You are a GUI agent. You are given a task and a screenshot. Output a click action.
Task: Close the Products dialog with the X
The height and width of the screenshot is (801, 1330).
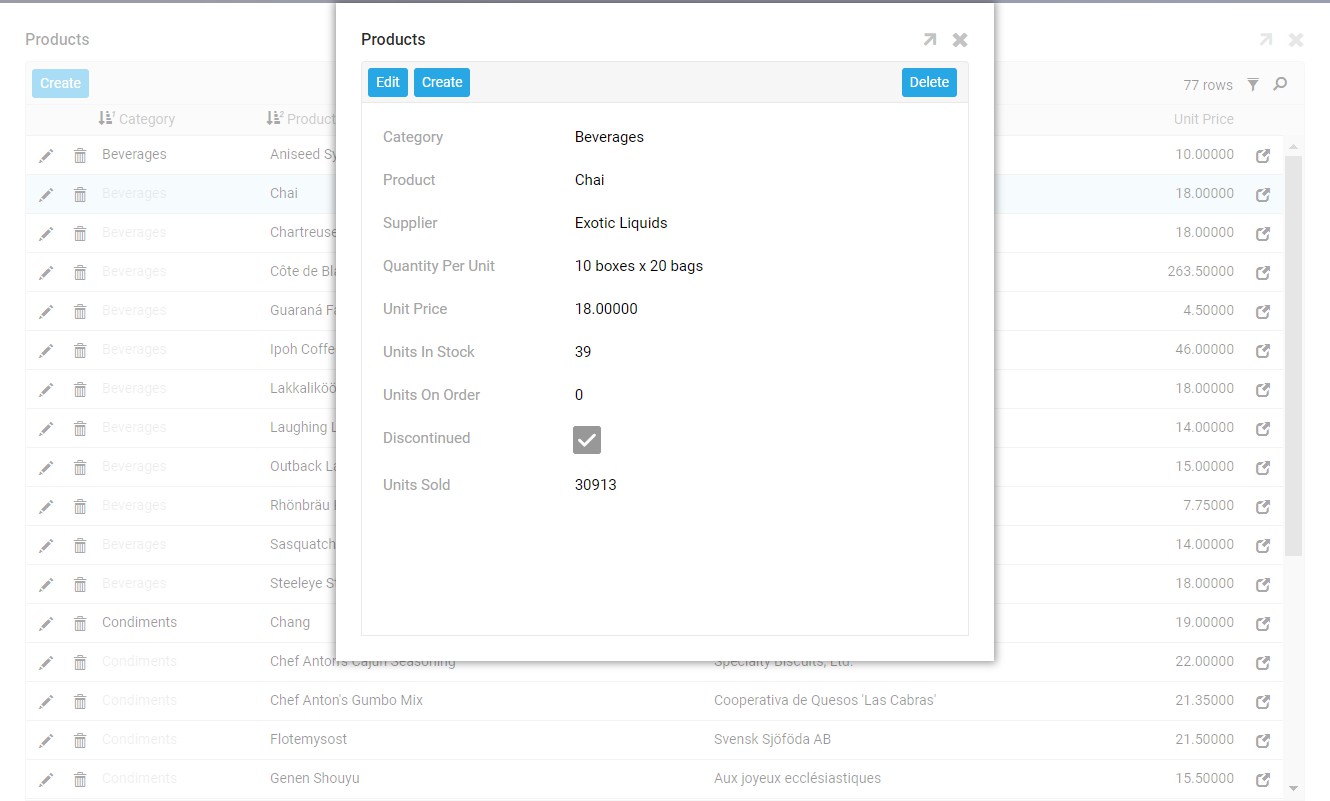coord(960,39)
